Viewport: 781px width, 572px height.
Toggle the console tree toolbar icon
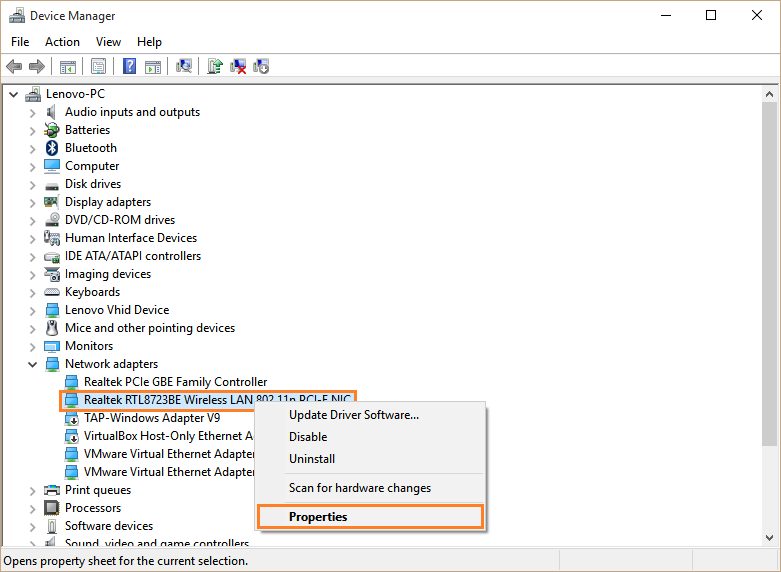tap(68, 66)
